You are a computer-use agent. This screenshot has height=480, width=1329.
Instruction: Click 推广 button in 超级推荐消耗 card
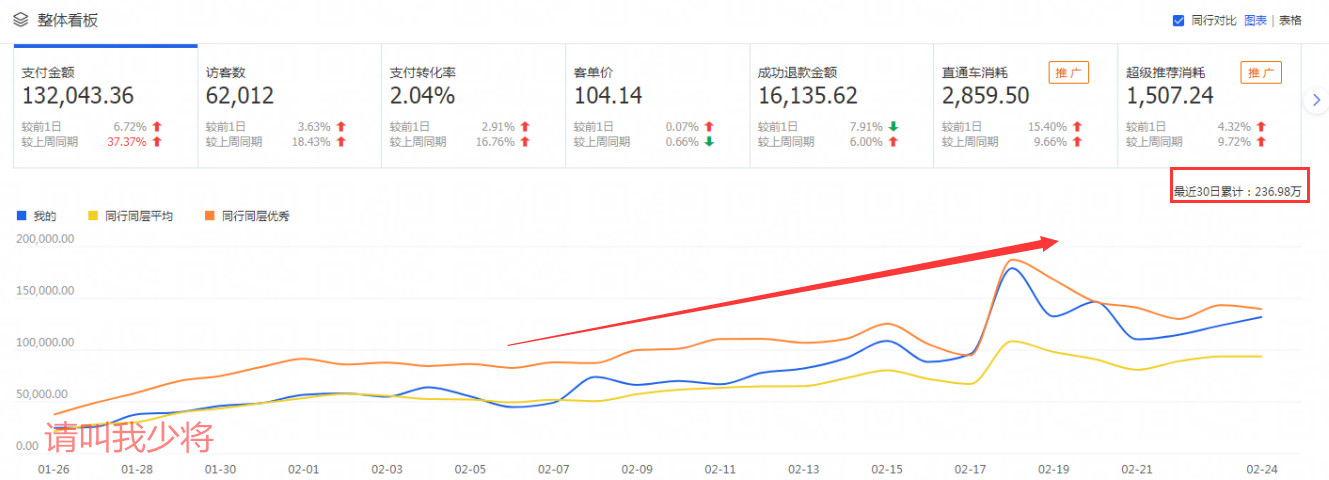[x=1261, y=73]
